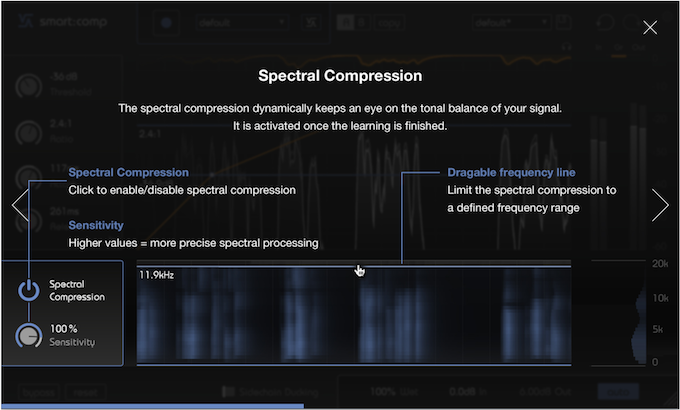Go to the next help page arrow

[660, 205]
